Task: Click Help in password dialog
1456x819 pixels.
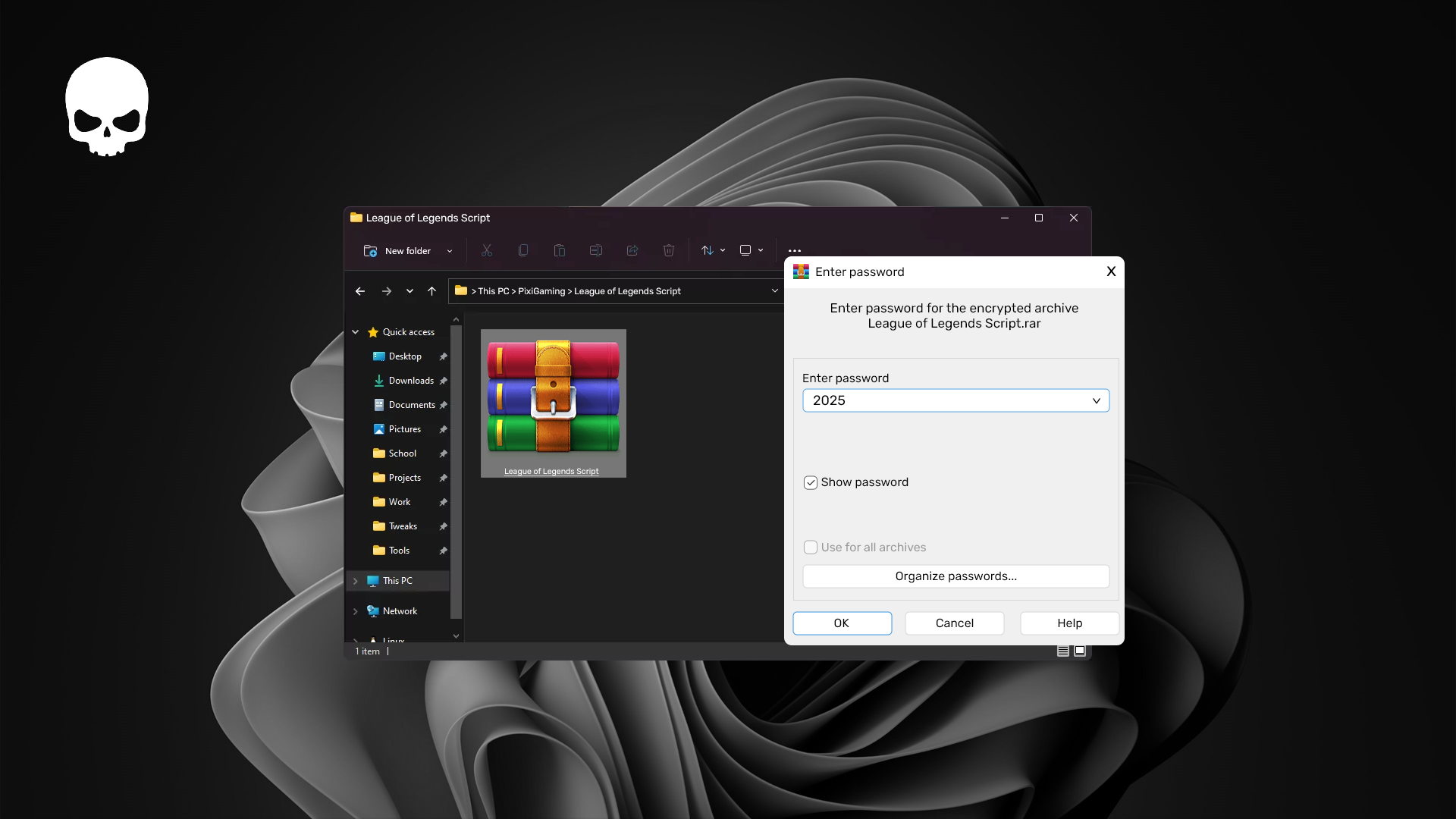Action: coord(1070,623)
